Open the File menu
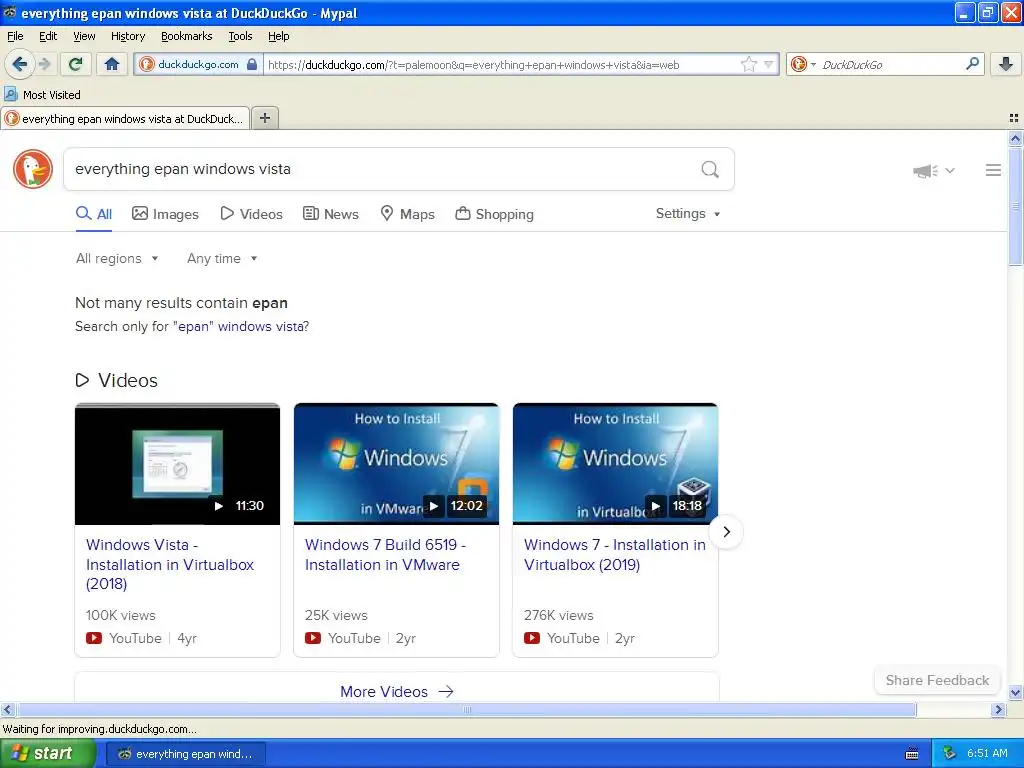 15,36
